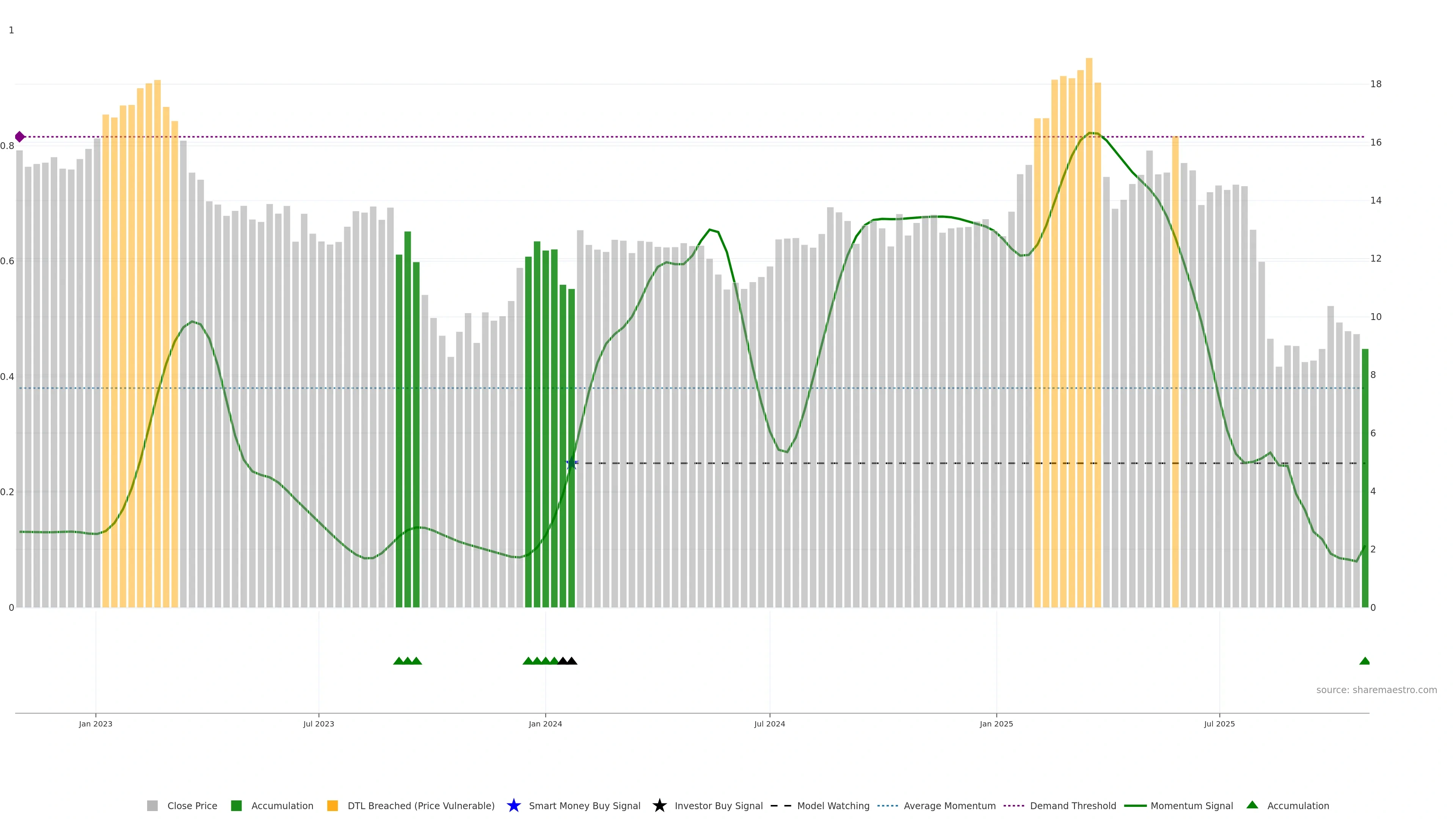
Task: Toggle the Average Momentum legend entry
Action: tap(949, 805)
